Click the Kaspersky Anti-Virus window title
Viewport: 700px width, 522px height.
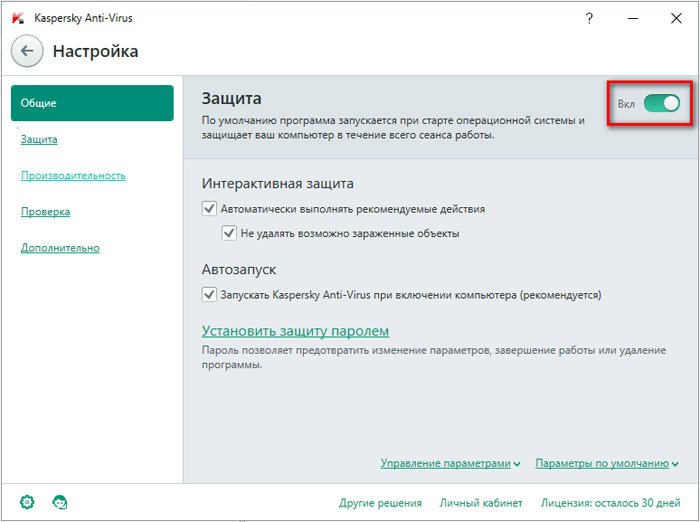pos(83,18)
